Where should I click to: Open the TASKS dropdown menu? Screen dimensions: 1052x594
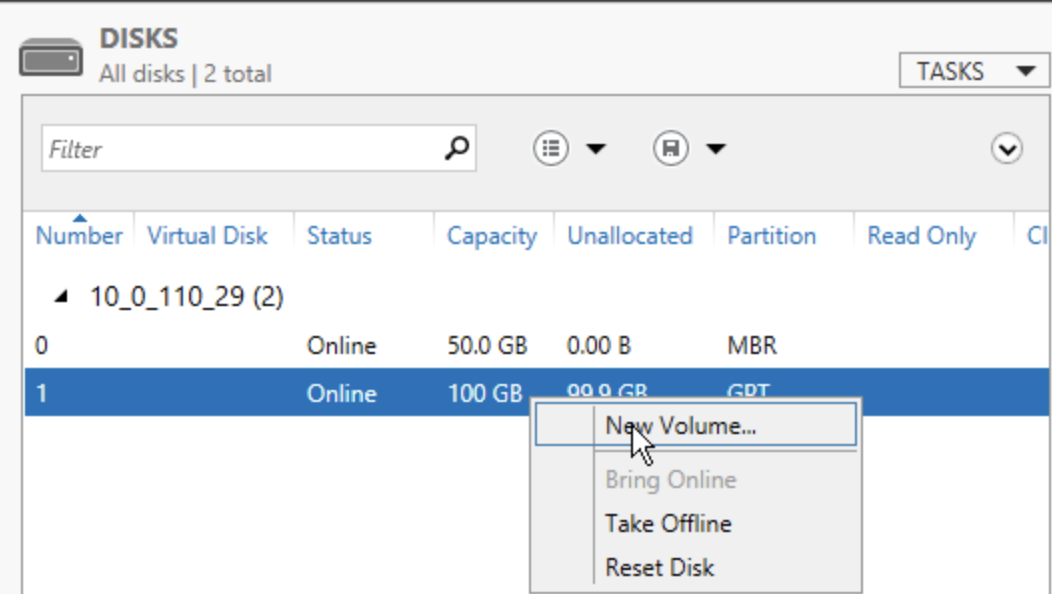[x=974, y=71]
